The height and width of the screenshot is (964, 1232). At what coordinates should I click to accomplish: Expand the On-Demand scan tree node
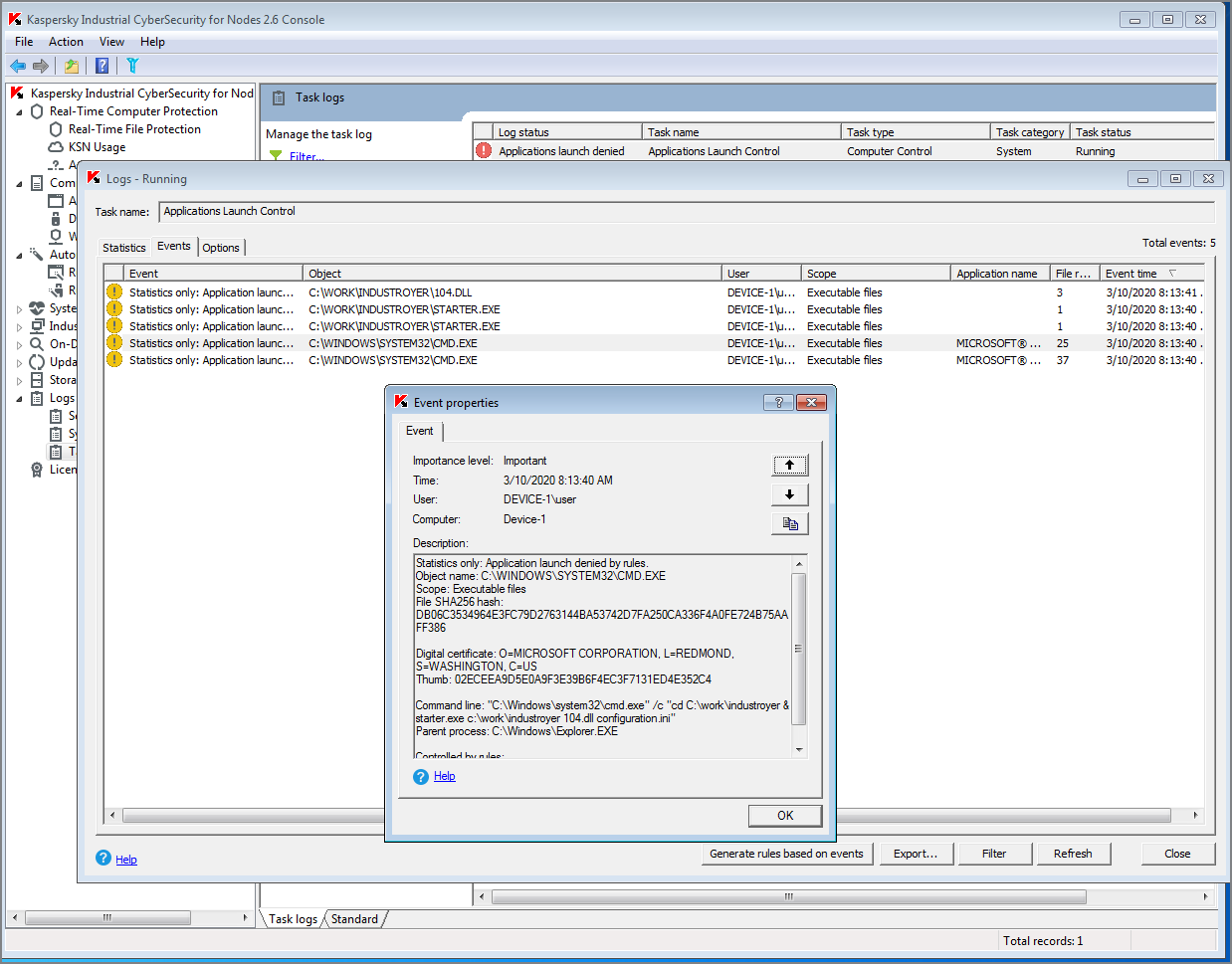(x=19, y=345)
